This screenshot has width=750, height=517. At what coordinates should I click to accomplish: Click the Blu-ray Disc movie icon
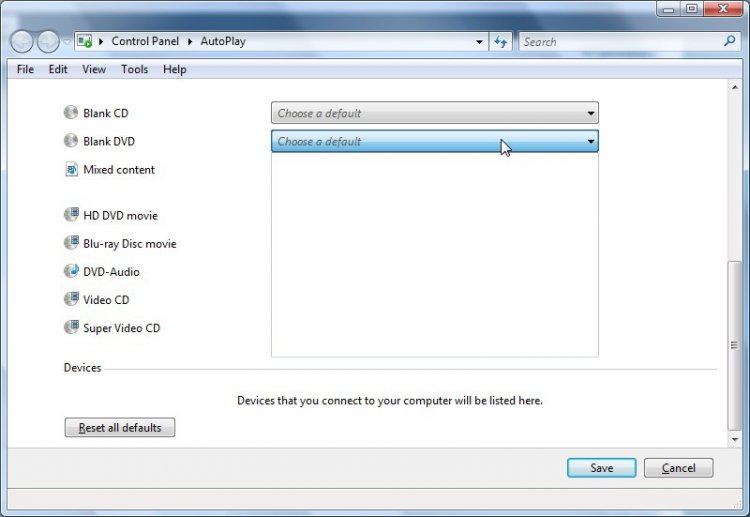click(x=71, y=243)
